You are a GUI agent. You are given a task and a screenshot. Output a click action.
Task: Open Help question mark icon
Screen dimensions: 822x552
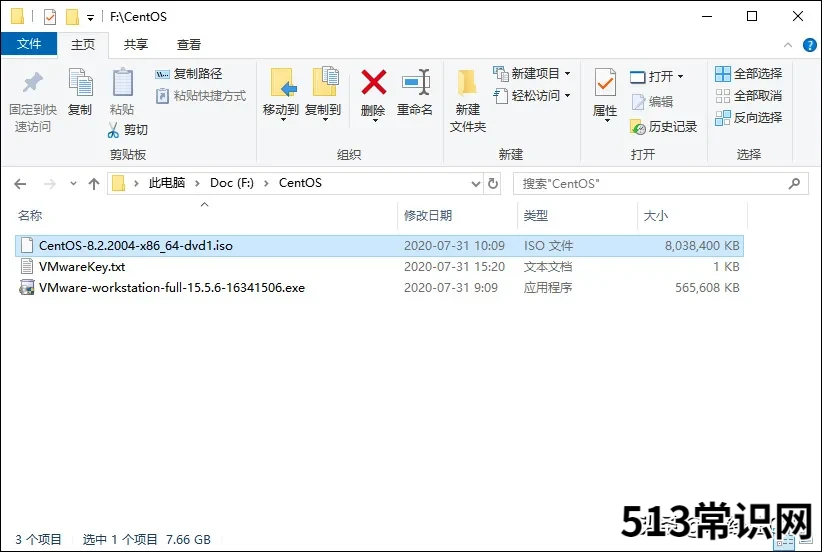coord(809,45)
